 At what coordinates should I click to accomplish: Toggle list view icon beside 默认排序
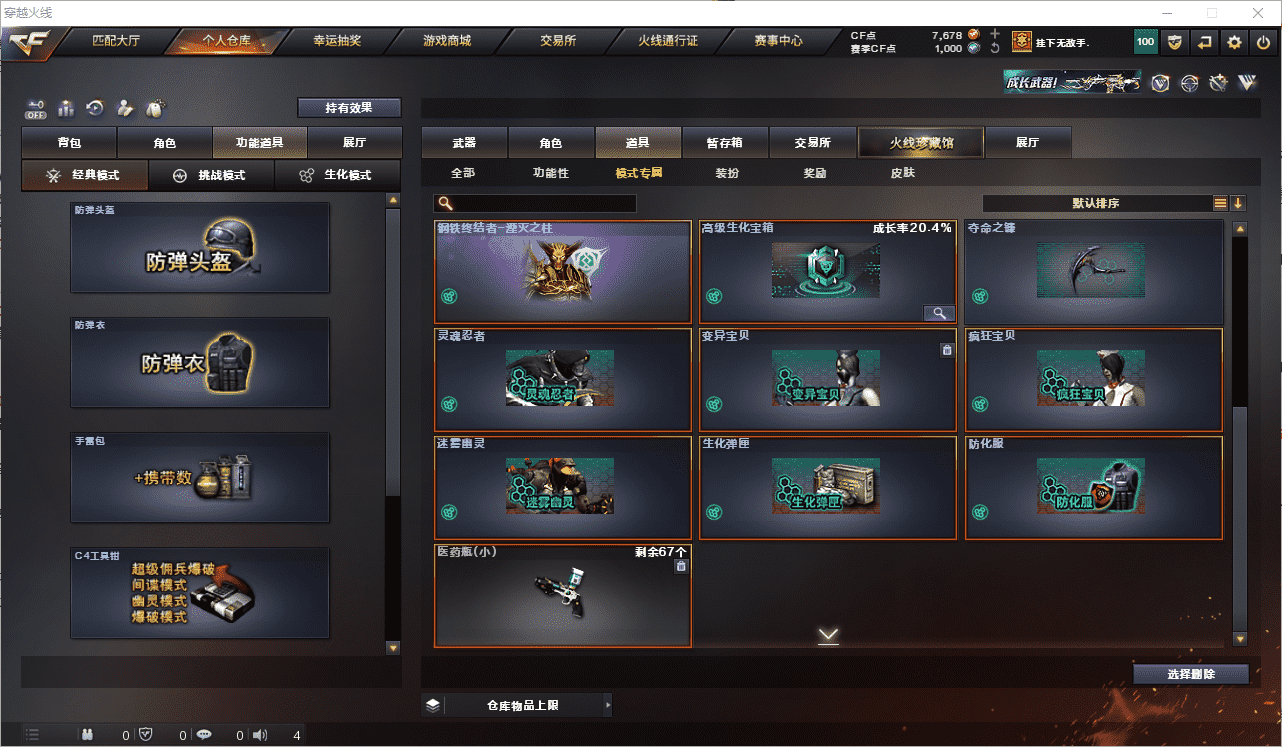[1221, 203]
